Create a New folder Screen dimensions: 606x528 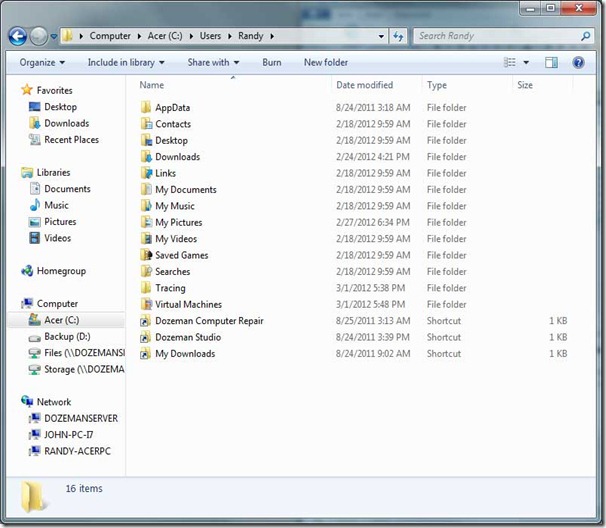click(326, 63)
